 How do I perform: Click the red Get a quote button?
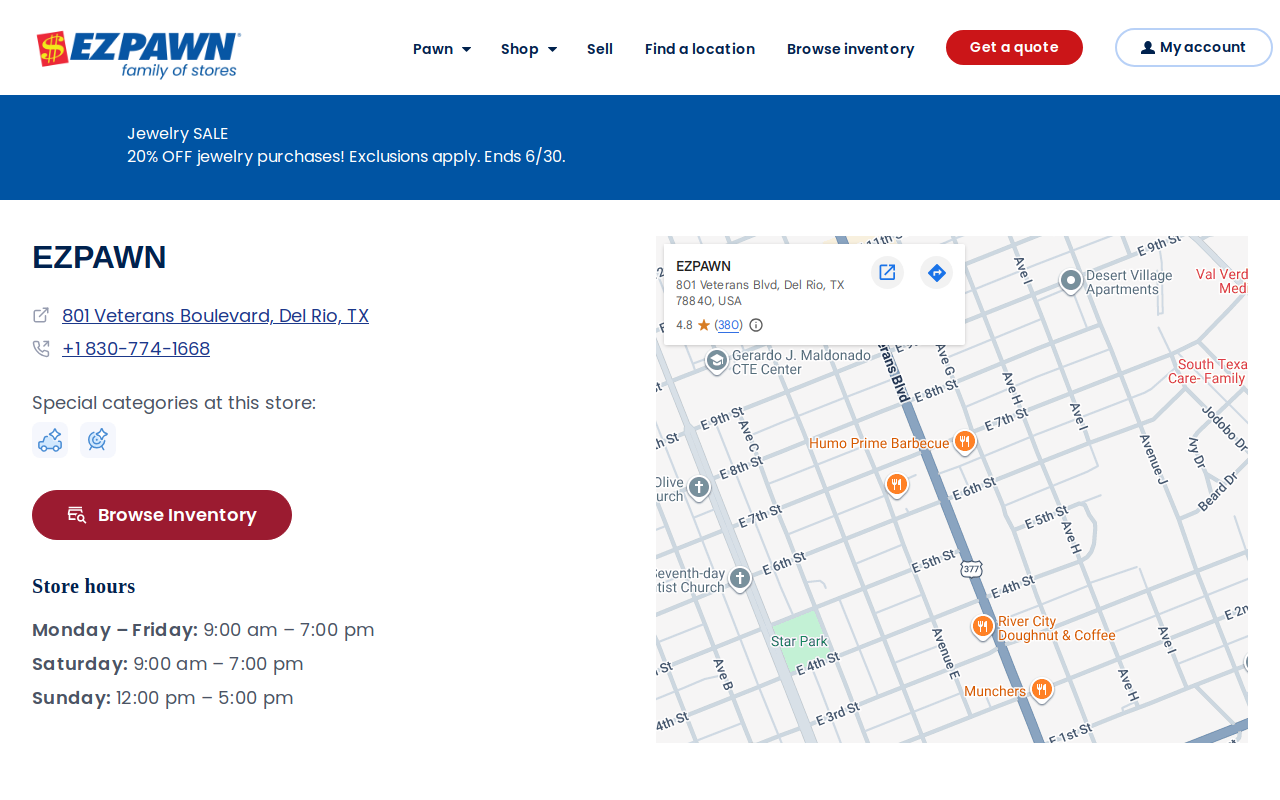1014,47
